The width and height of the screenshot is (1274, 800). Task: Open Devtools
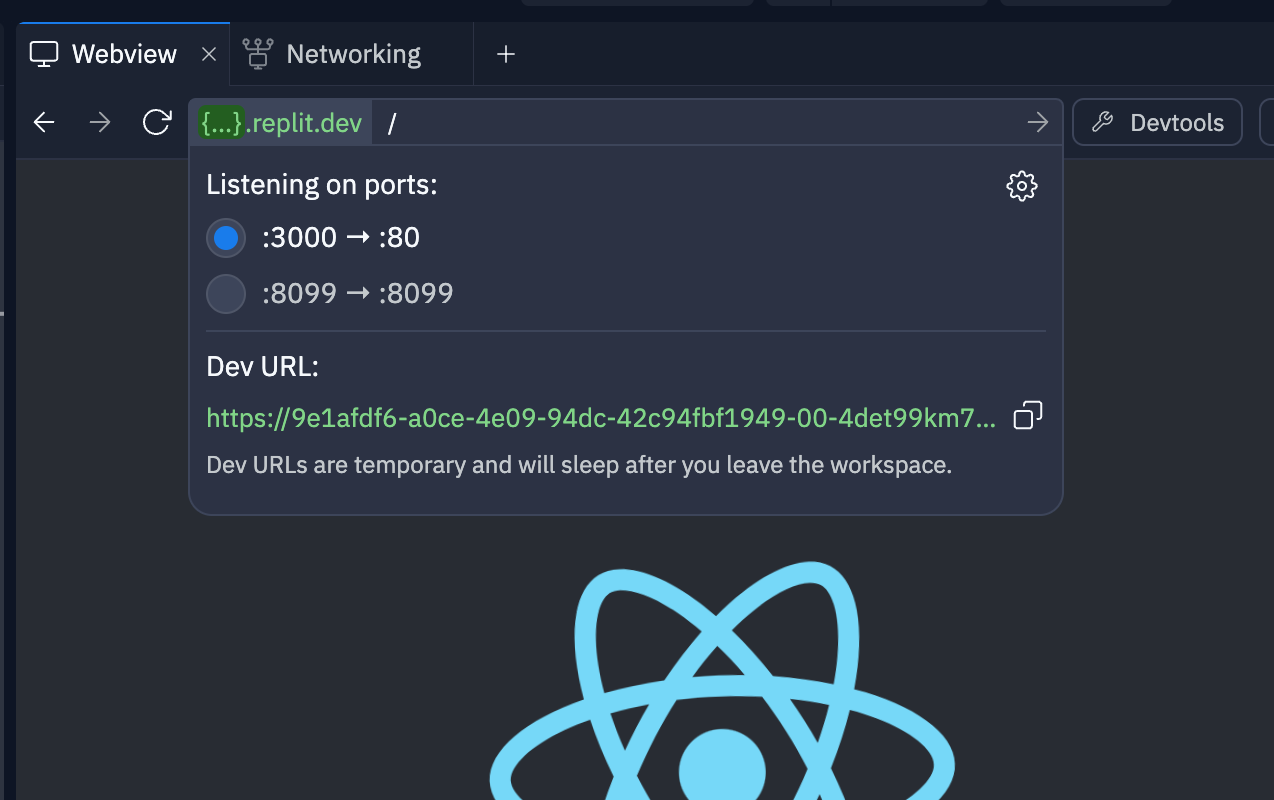point(1158,122)
